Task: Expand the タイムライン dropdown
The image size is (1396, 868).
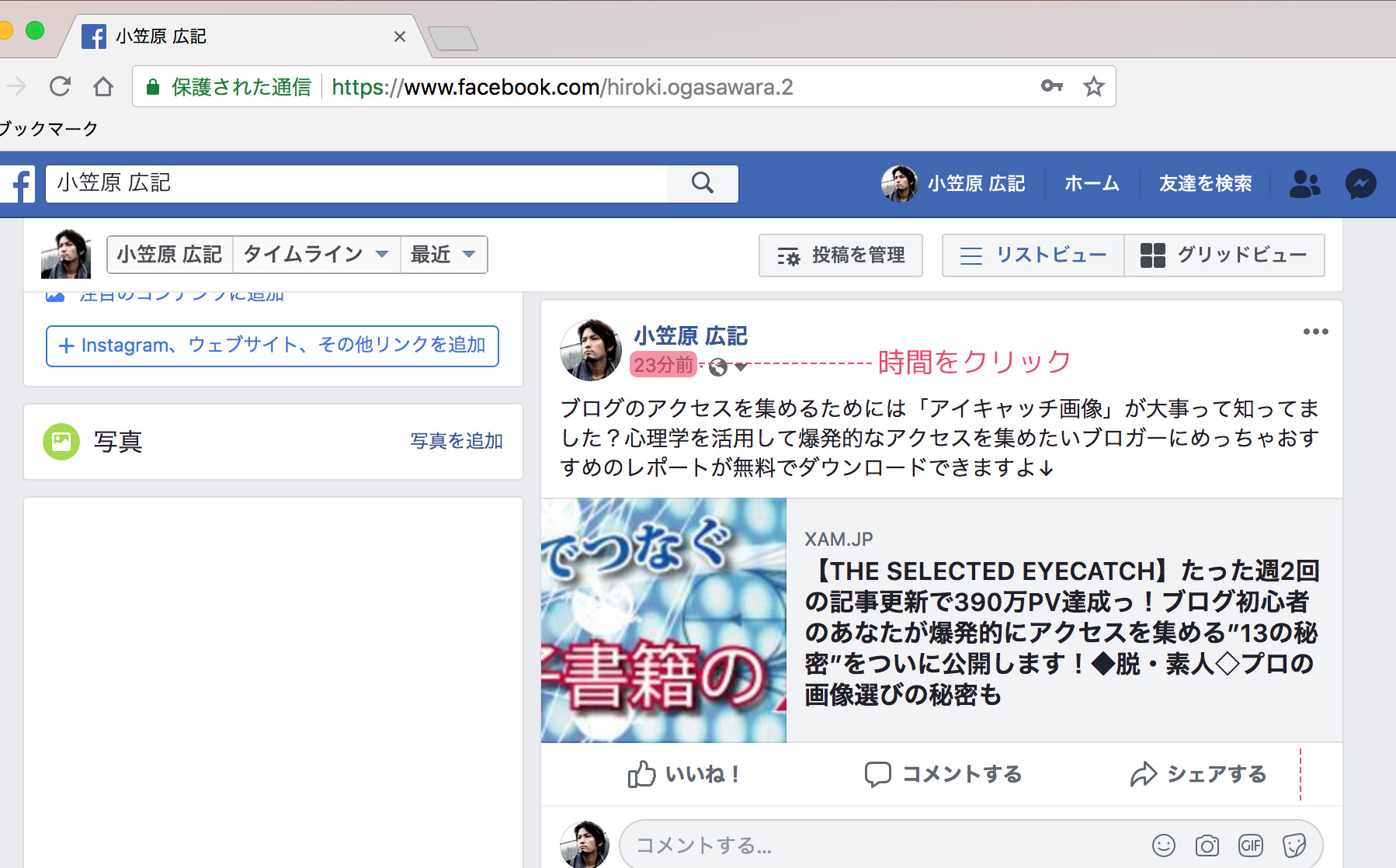Action: 316,255
